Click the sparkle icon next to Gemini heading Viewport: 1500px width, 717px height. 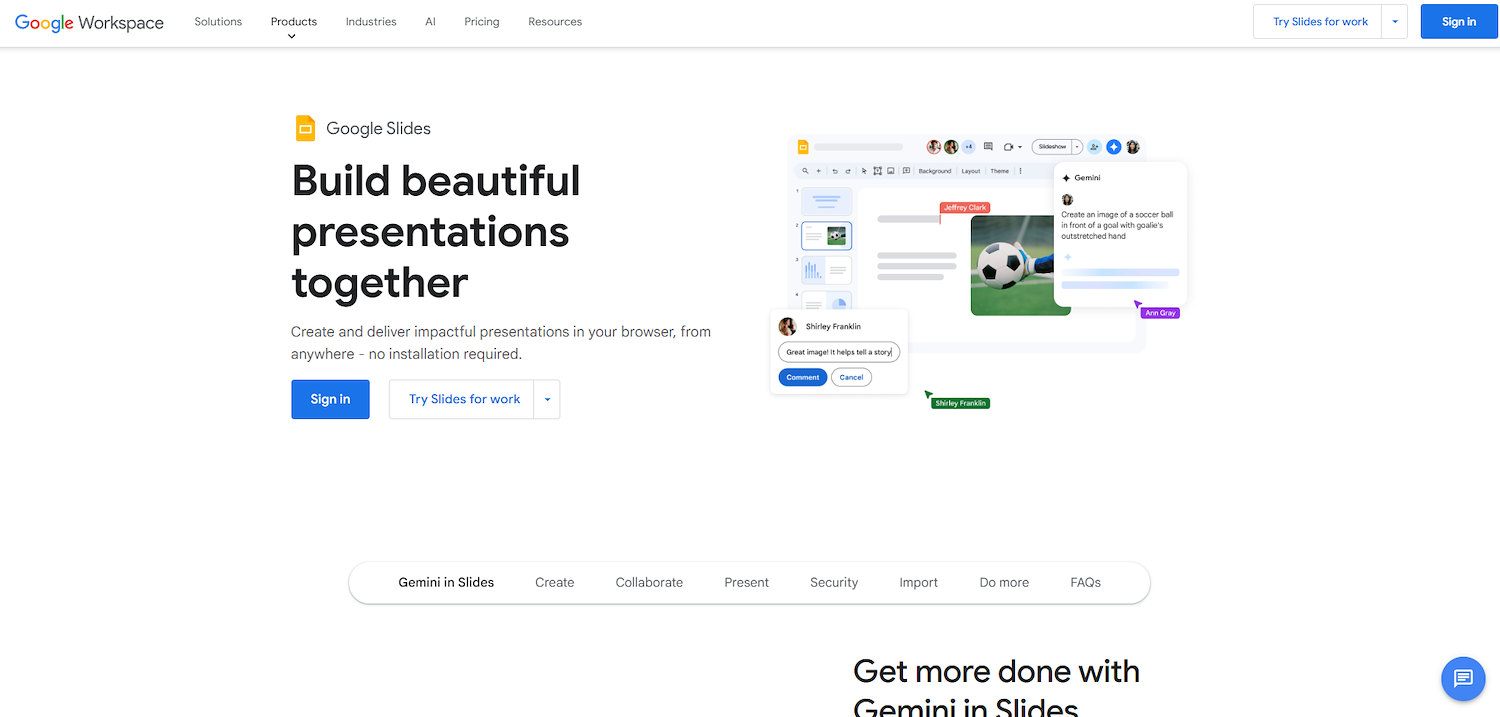[x=1066, y=178]
